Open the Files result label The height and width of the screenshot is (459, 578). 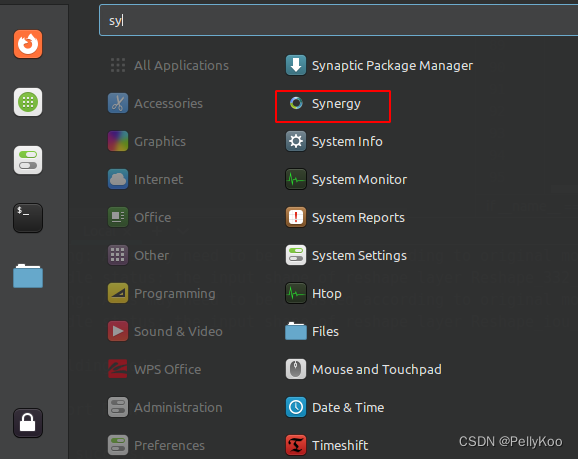pyautogui.click(x=325, y=331)
